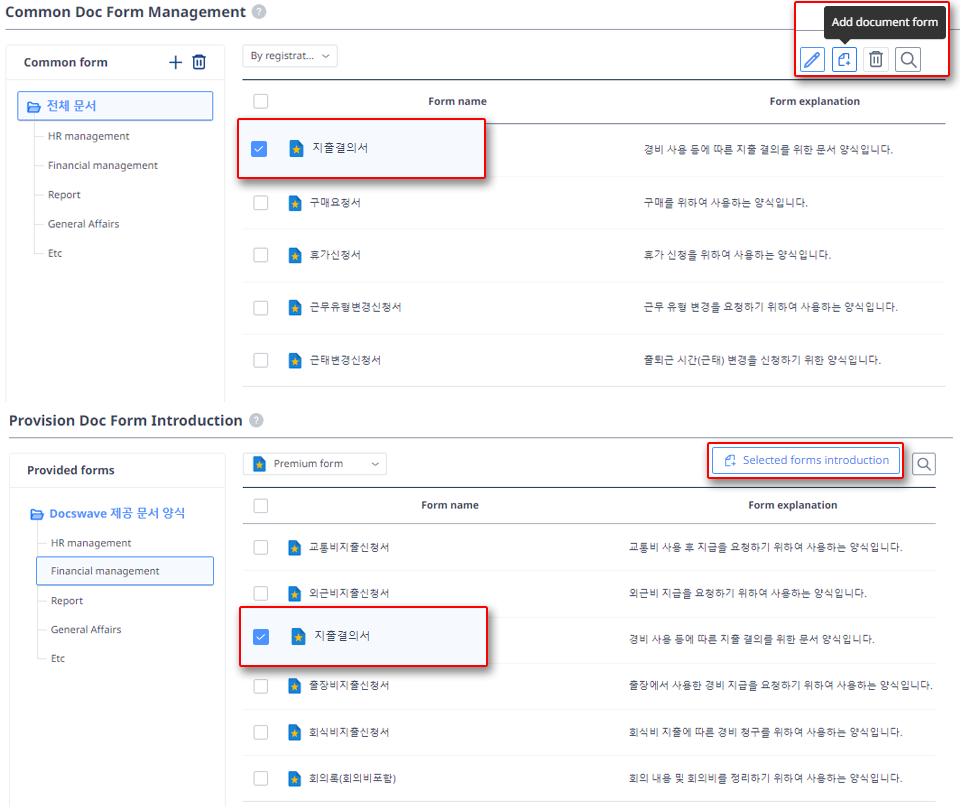Click help icon next to Provision Doc Form Introduction
The image size is (960, 807).
pos(257,421)
